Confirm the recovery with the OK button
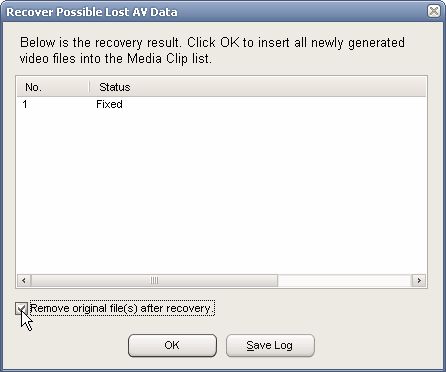The height and width of the screenshot is (372, 446). (172, 345)
